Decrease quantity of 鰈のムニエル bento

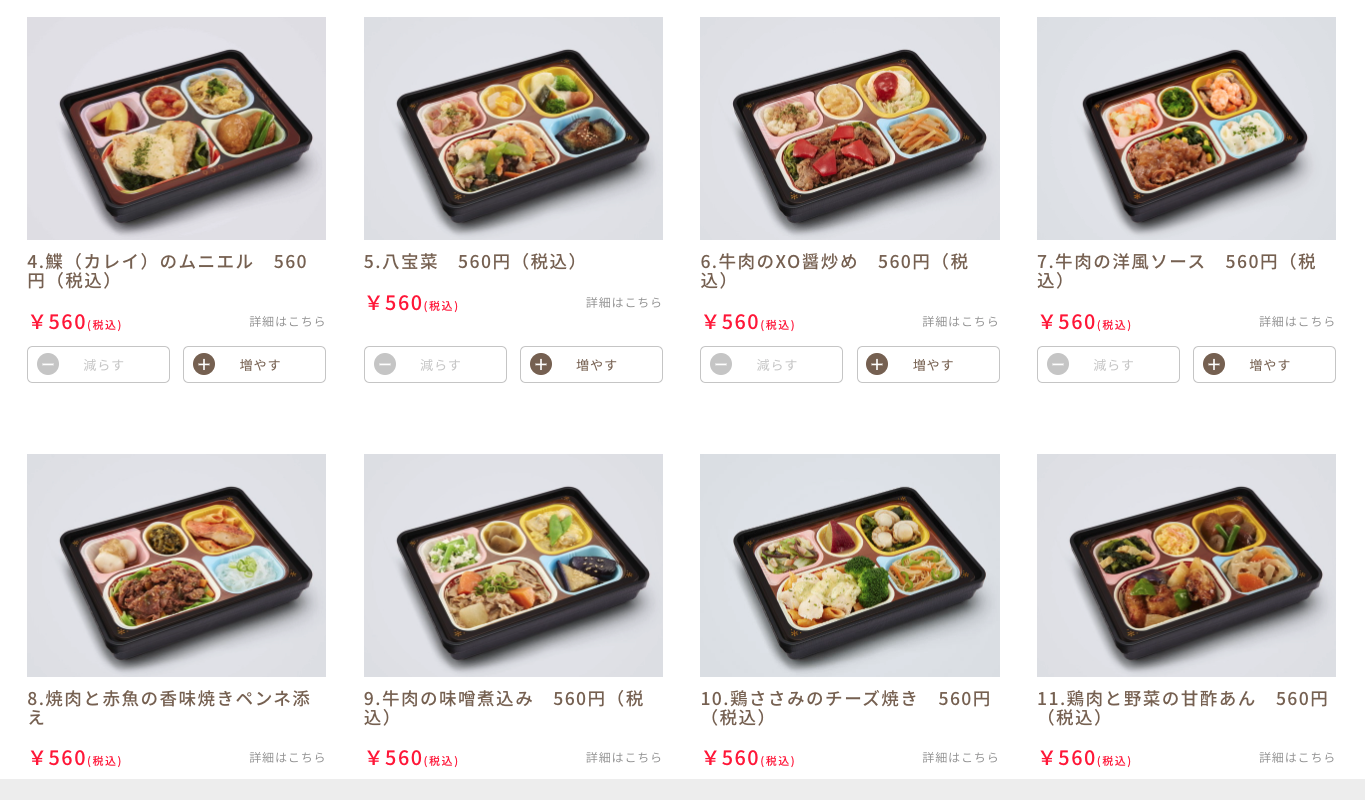pos(98,364)
